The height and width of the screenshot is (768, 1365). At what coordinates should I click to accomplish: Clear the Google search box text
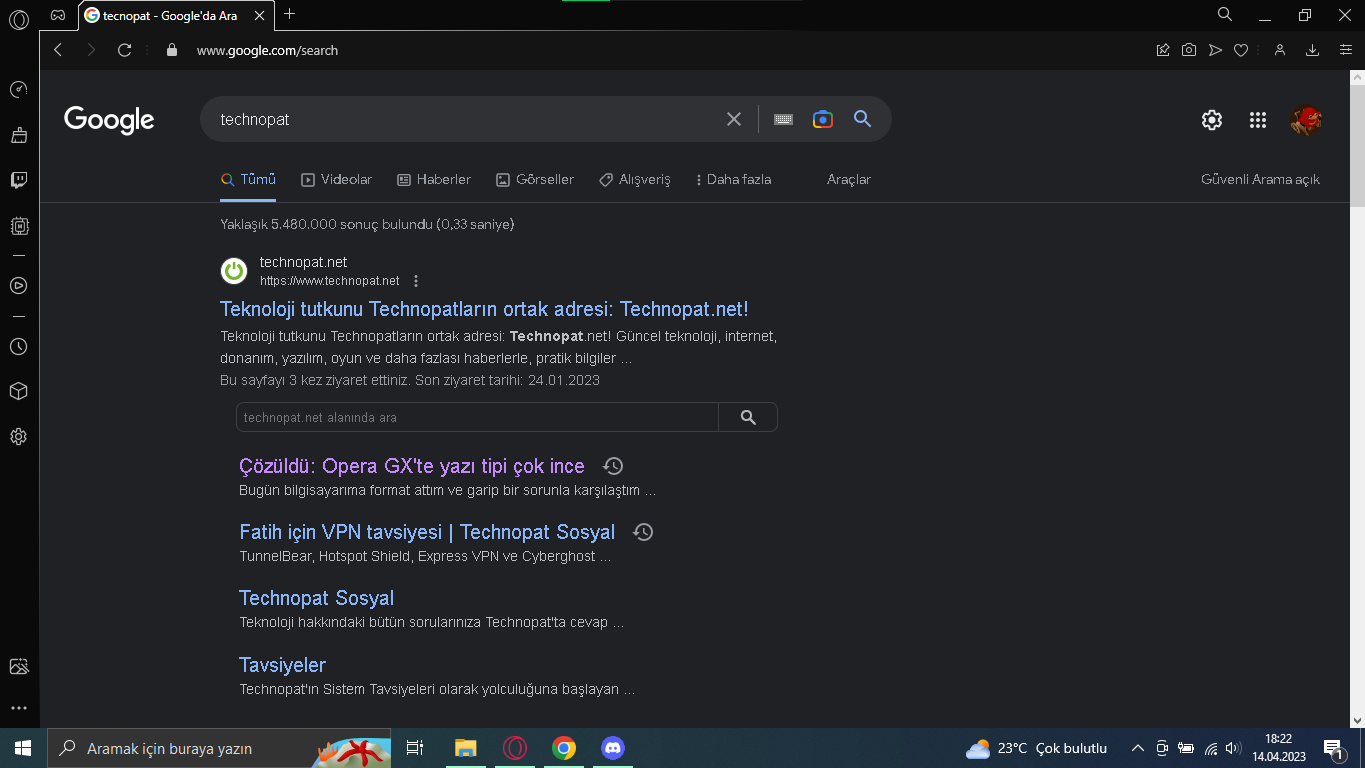click(x=734, y=119)
